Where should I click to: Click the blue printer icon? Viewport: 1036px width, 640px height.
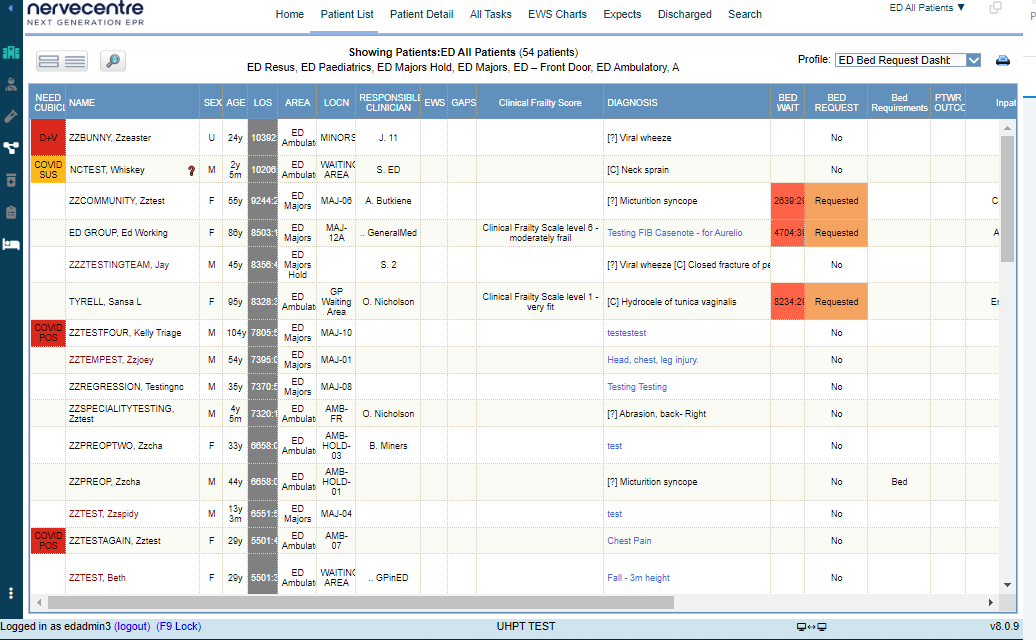click(x=1003, y=60)
